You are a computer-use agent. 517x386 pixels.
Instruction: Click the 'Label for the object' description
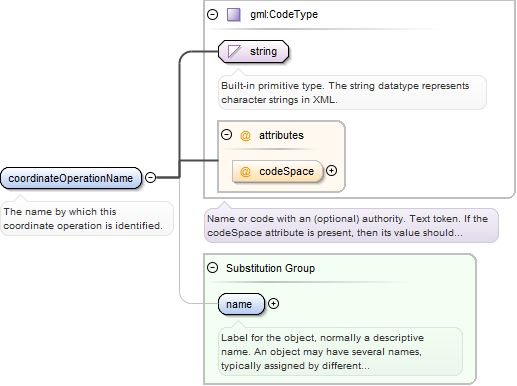340,352
